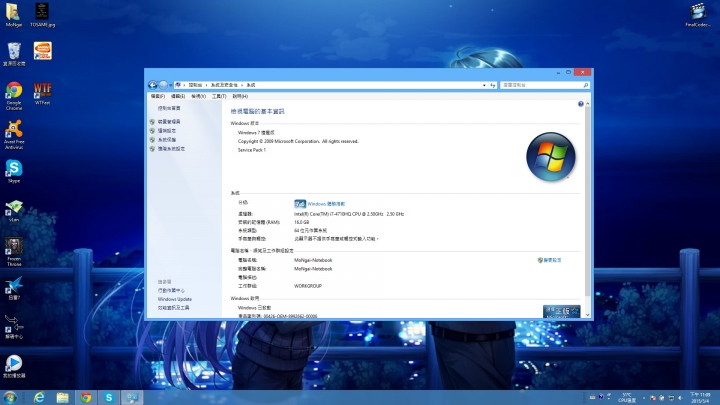Screen dimensions: 720x405
Task: Open the Tools menu in the menu bar
Action: pyautogui.click(x=218, y=96)
